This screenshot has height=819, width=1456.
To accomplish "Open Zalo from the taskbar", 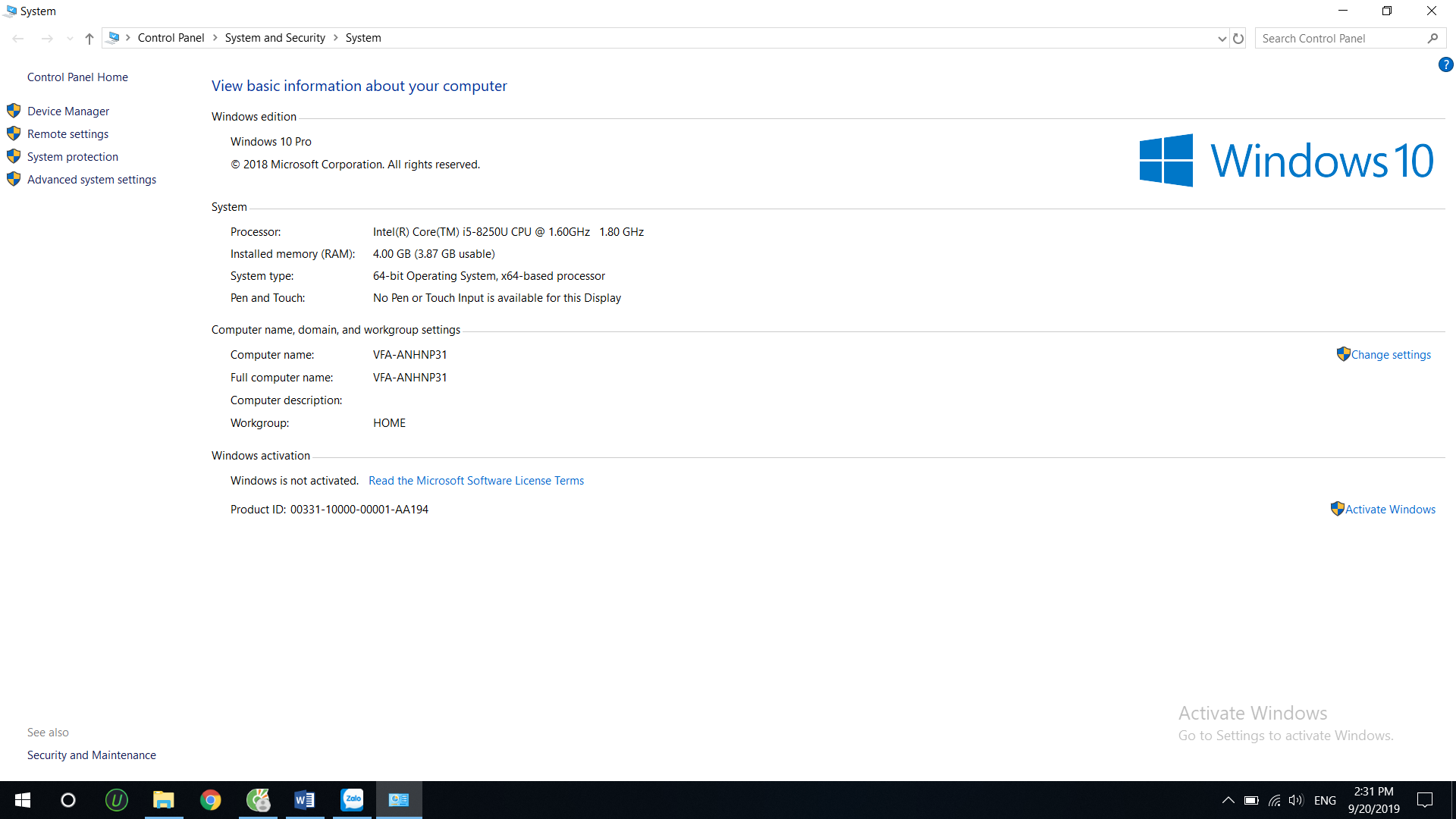I will 352,800.
